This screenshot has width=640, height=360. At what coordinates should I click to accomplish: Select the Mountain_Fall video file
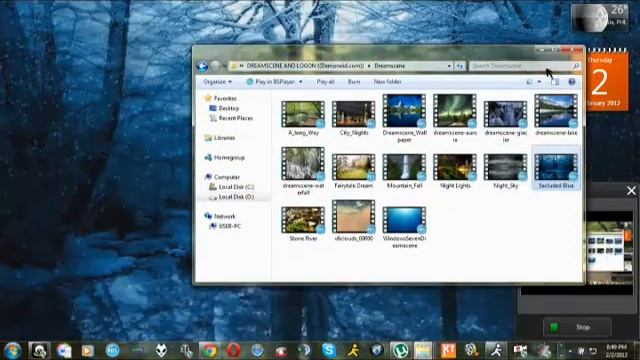tap(404, 171)
